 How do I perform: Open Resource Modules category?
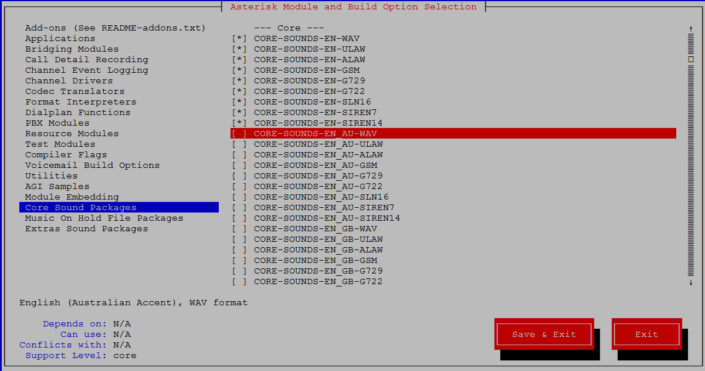click(72, 134)
